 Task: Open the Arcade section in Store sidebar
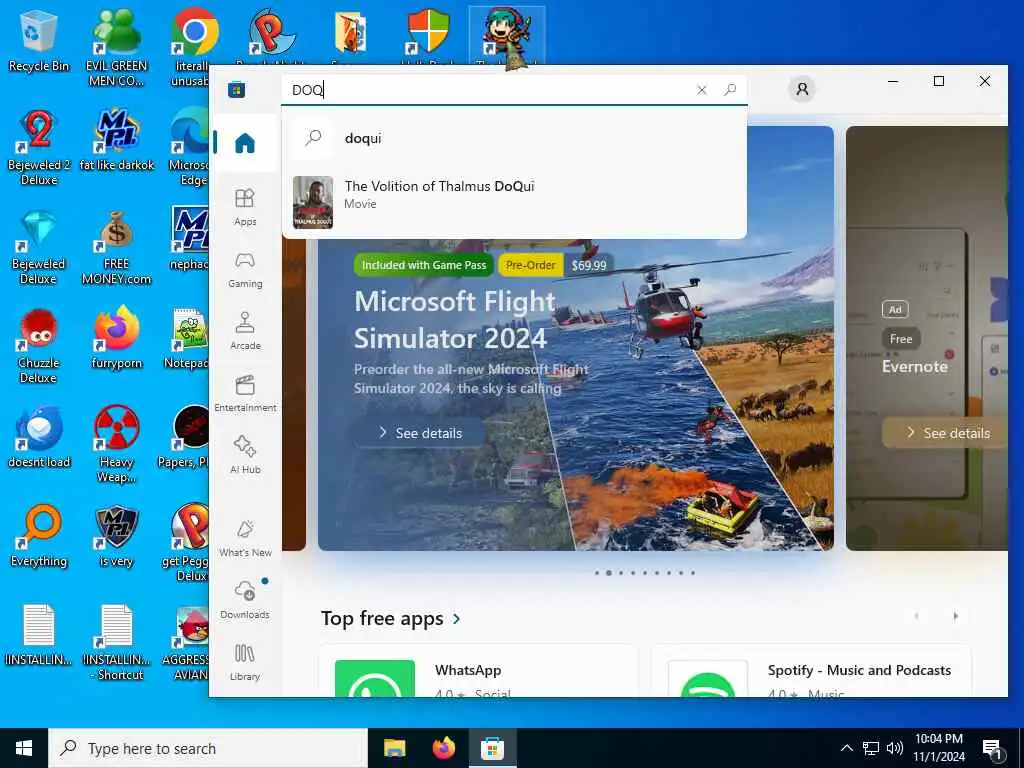click(245, 331)
